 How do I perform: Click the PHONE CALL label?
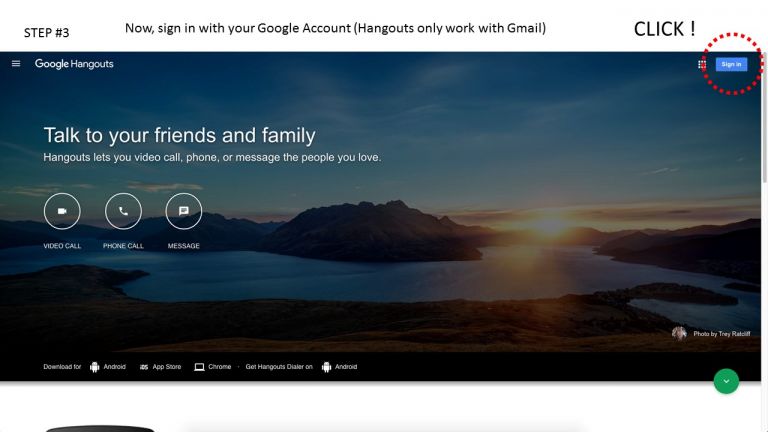pyautogui.click(x=123, y=246)
